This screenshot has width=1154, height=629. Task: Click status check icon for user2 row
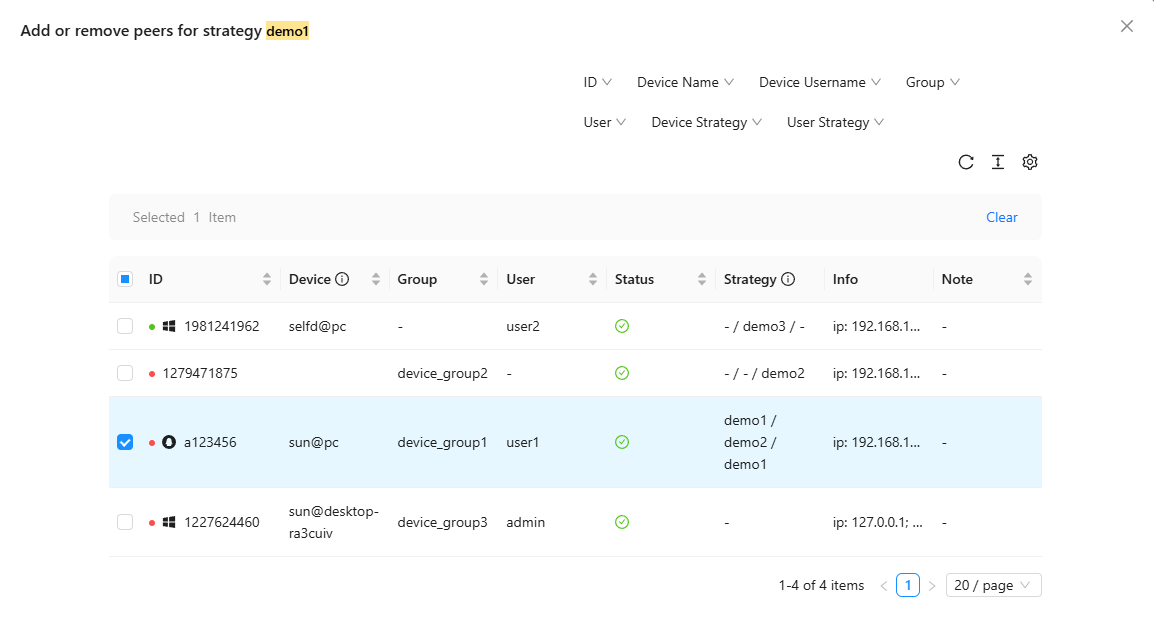tap(622, 326)
